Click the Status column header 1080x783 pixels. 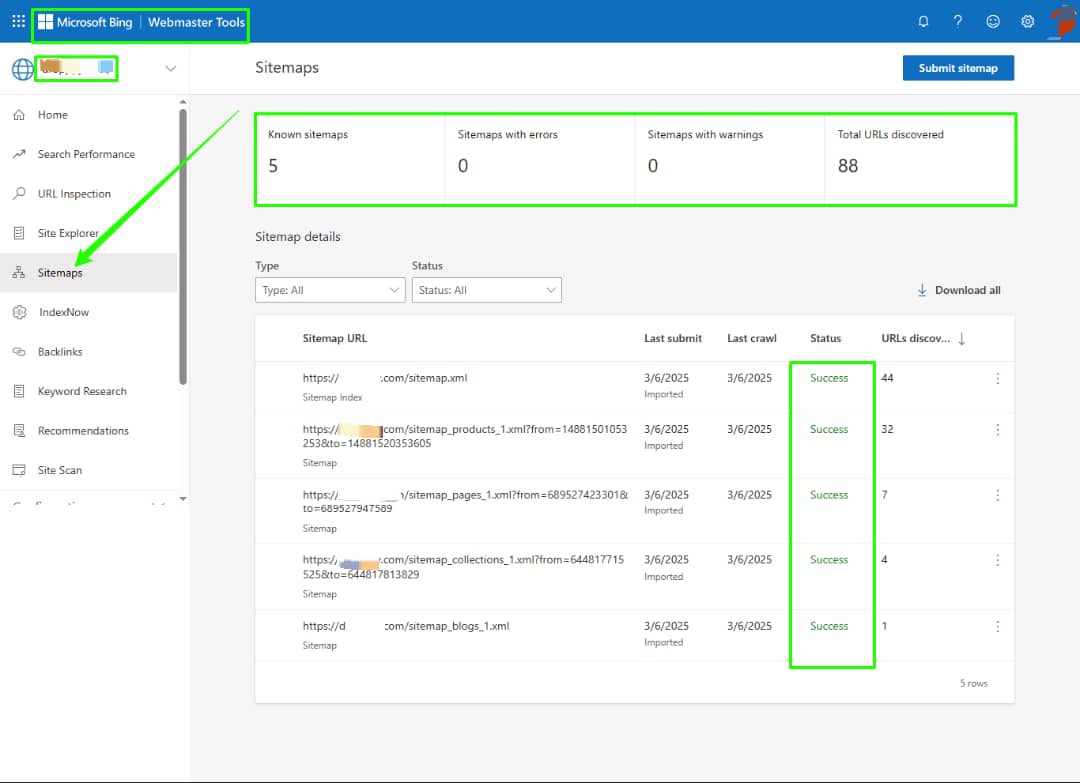pos(825,339)
